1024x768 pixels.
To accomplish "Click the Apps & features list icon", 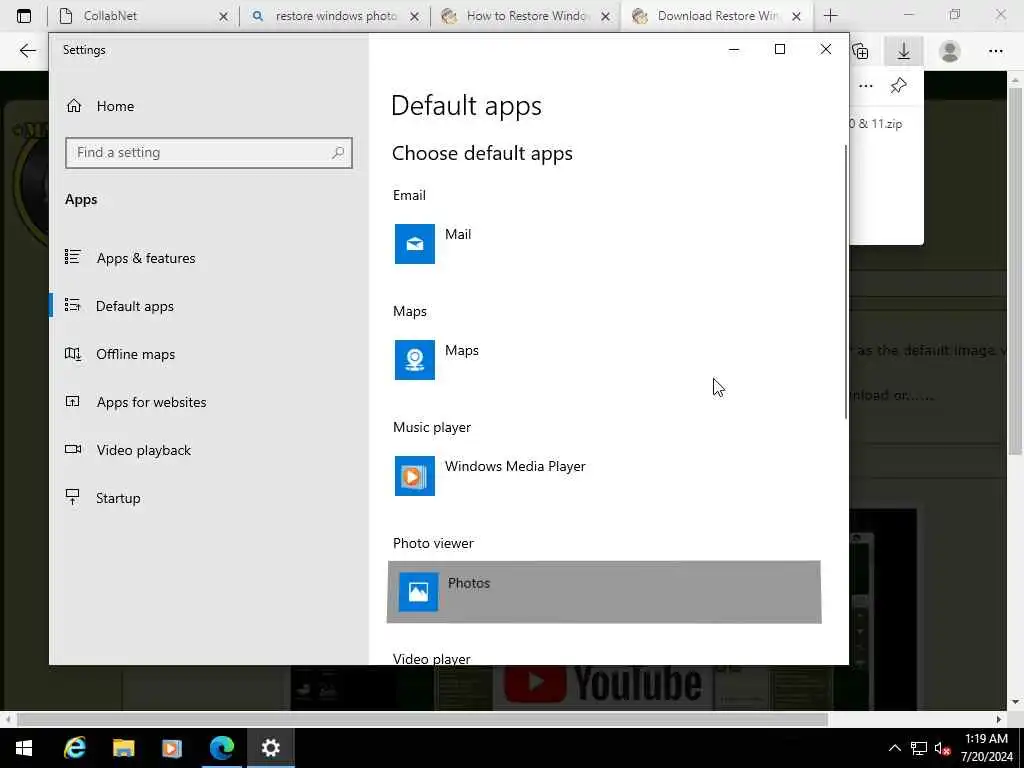I will pos(72,257).
